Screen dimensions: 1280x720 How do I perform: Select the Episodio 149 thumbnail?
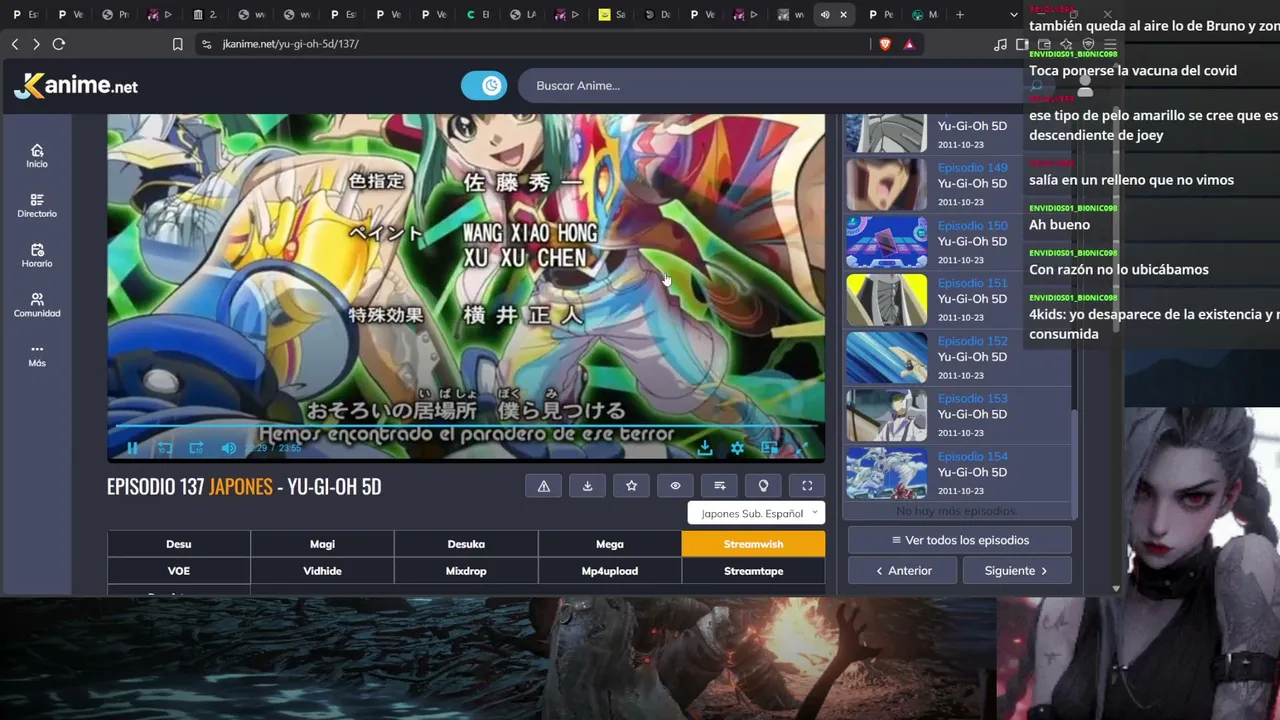click(x=887, y=184)
